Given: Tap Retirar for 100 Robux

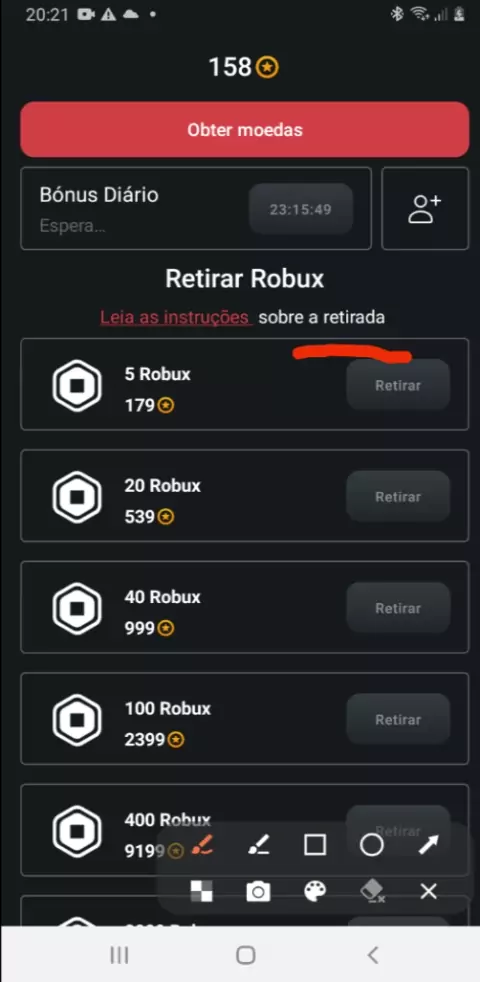Looking at the screenshot, I should click(x=398, y=720).
